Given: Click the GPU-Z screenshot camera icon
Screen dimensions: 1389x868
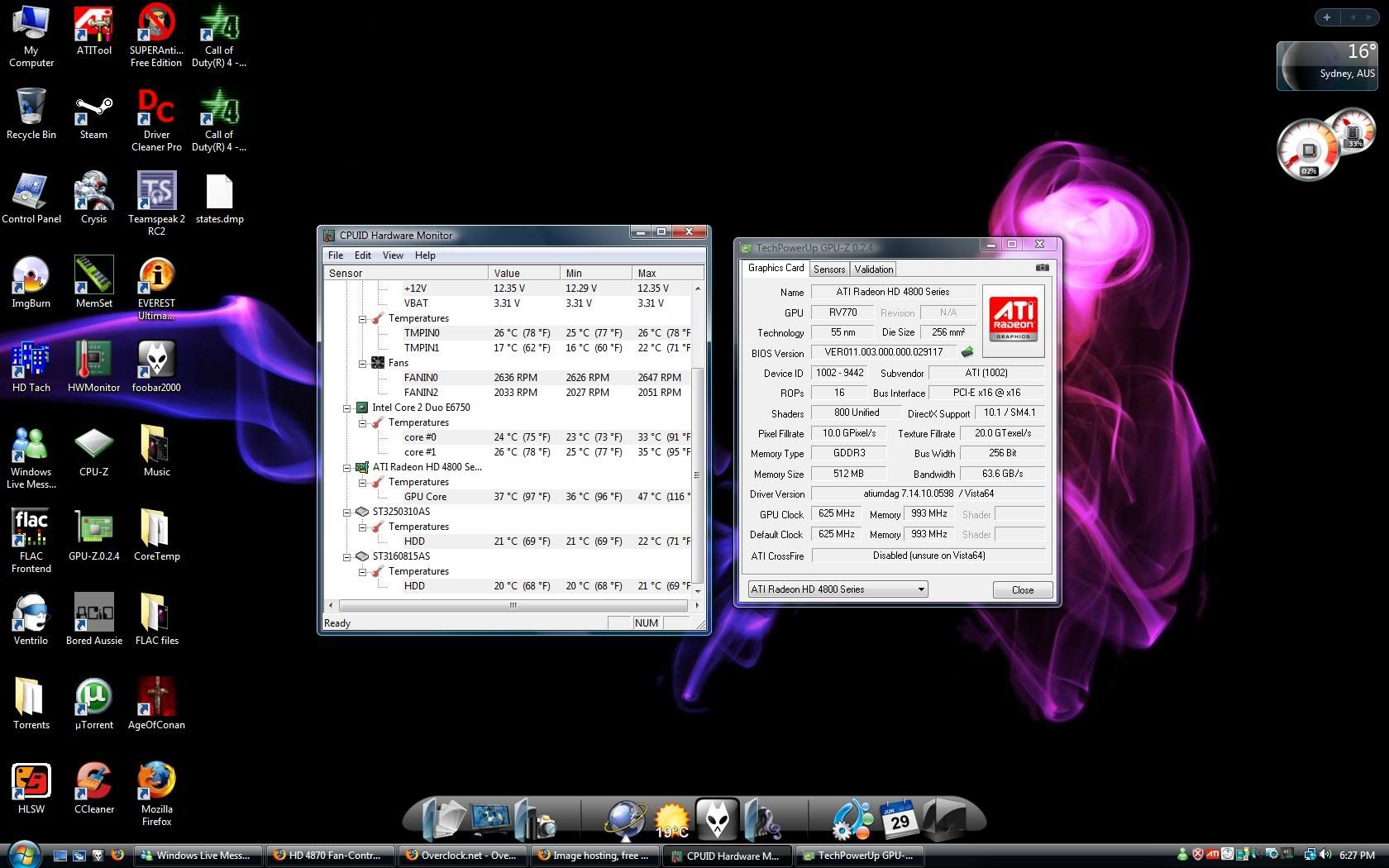Looking at the screenshot, I should [1042, 268].
